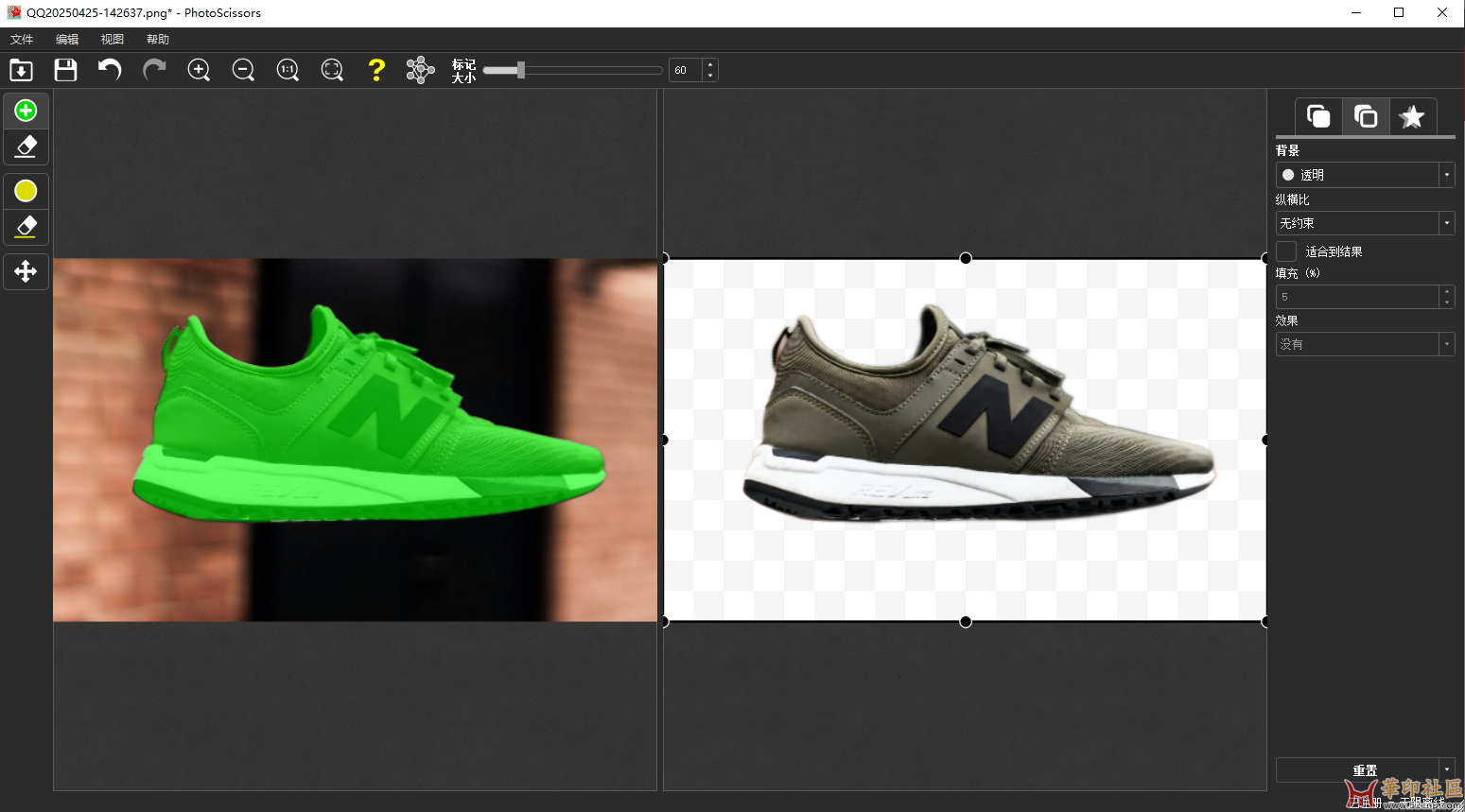The height and width of the screenshot is (812, 1465).
Task: Decrease 填充 value with the down arrow
Action: coord(1447,302)
